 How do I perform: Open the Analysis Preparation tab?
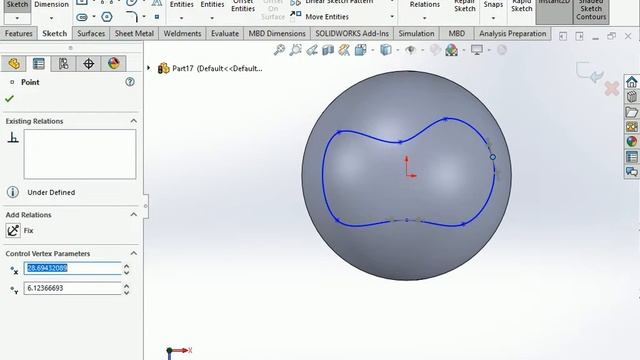pos(513,33)
